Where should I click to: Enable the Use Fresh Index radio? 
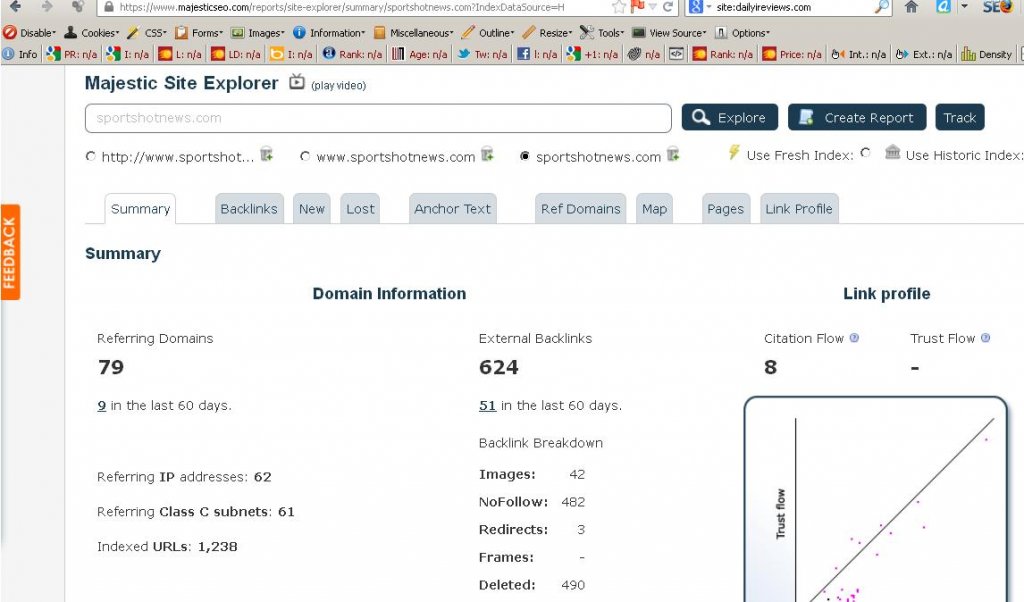pos(865,153)
